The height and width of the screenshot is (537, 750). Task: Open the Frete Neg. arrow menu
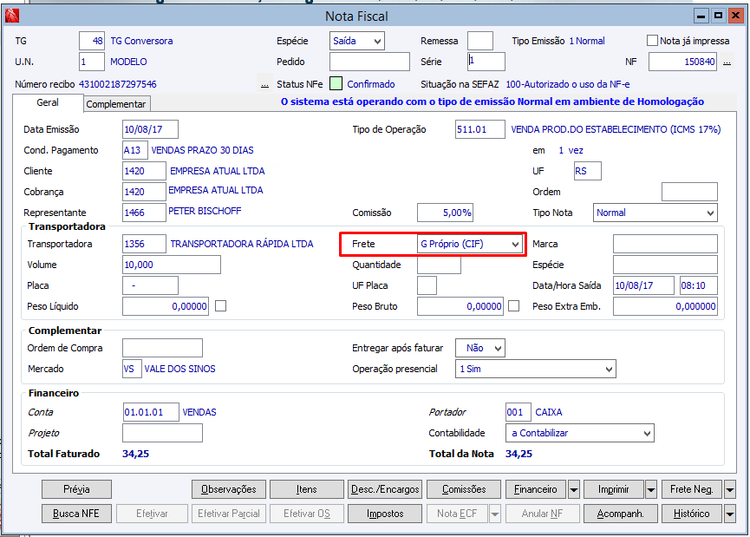(x=729, y=490)
